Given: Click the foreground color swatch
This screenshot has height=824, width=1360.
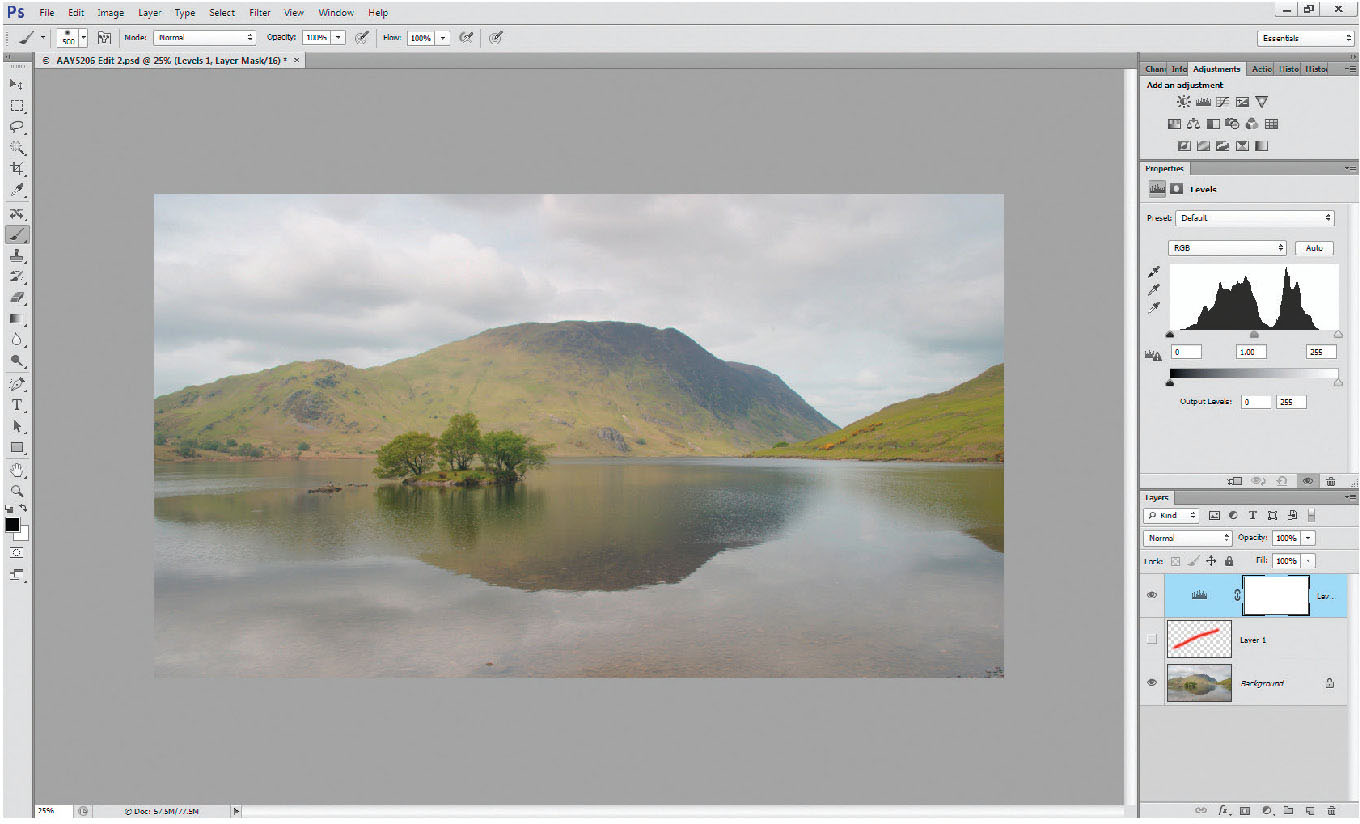Looking at the screenshot, I should click(12, 524).
